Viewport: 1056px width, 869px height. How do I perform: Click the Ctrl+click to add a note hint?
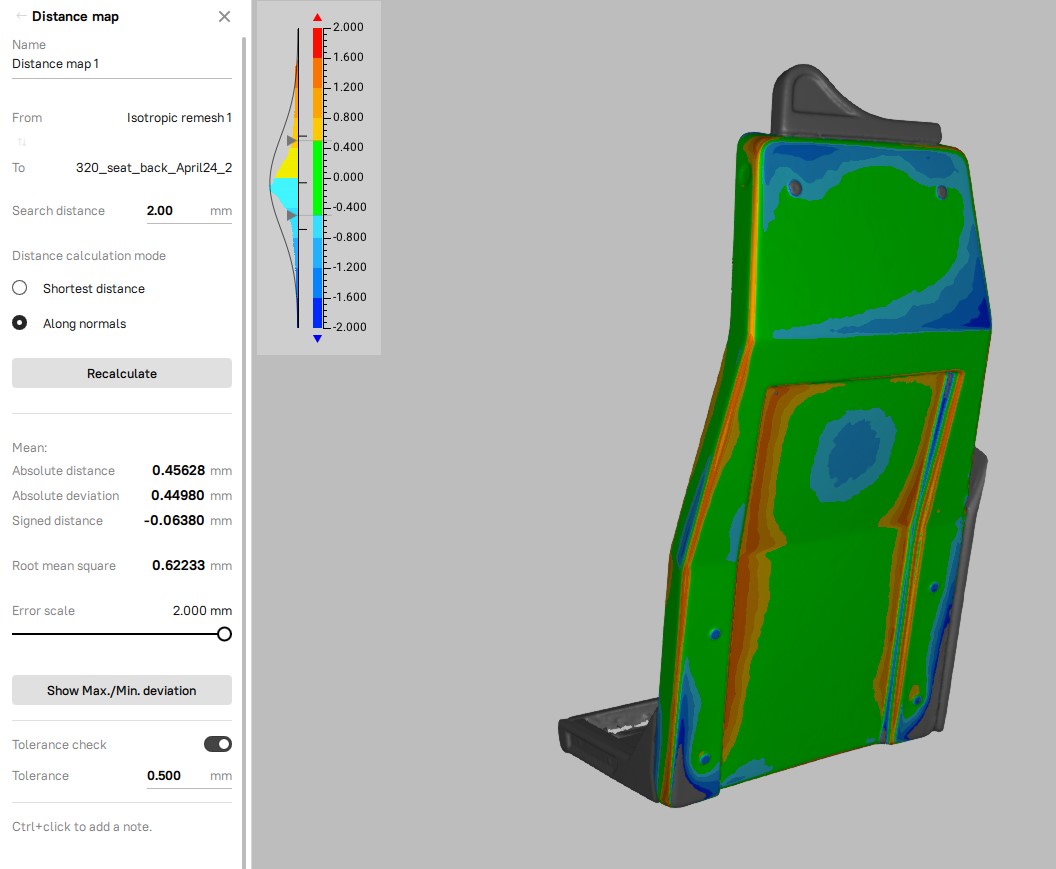point(82,827)
